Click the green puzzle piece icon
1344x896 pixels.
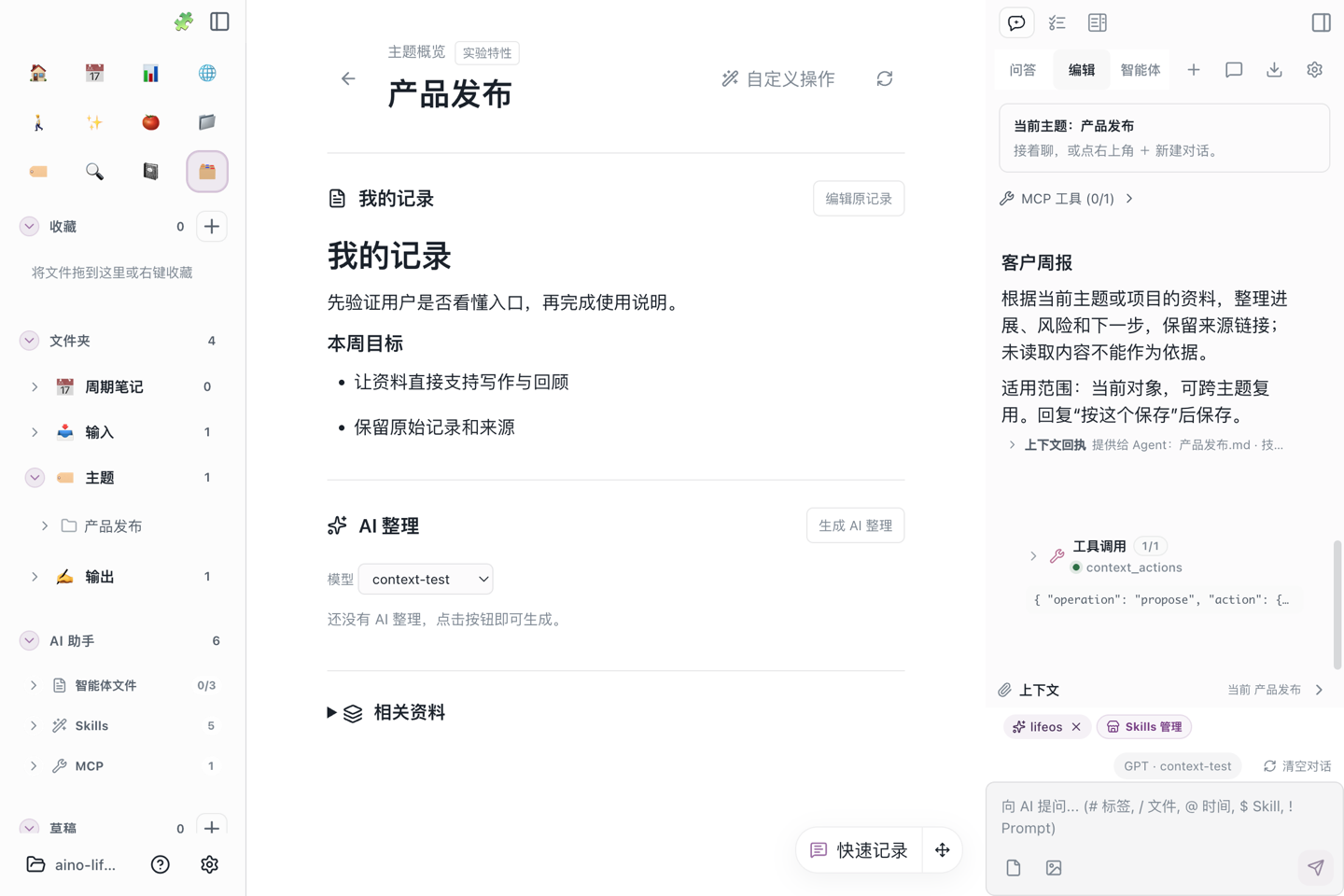pyautogui.click(x=184, y=21)
